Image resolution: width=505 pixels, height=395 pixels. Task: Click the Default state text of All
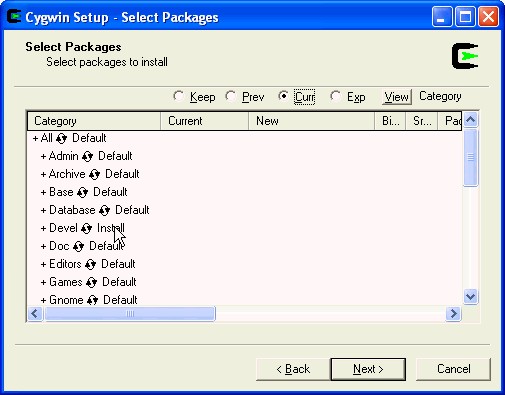pyautogui.click(x=89, y=138)
